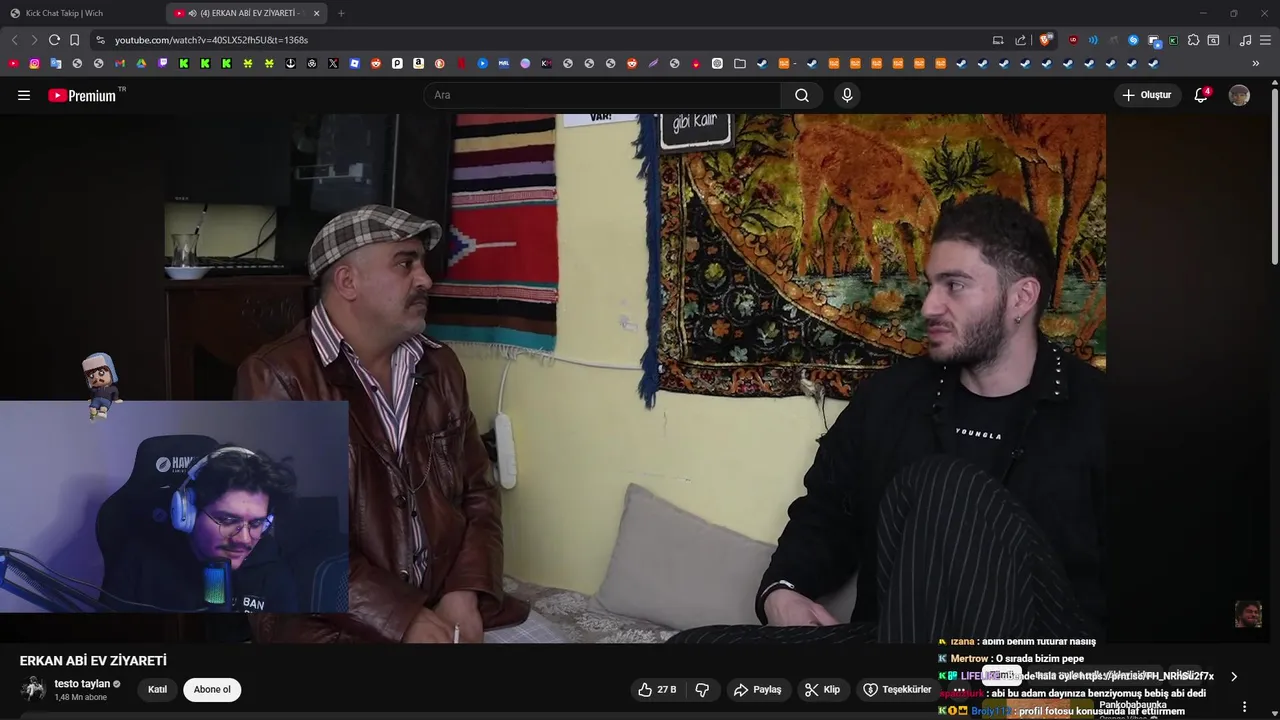Viewport: 1280px width, 720px height.
Task: Open X (Twitter) bookmark icon
Action: tap(333, 63)
